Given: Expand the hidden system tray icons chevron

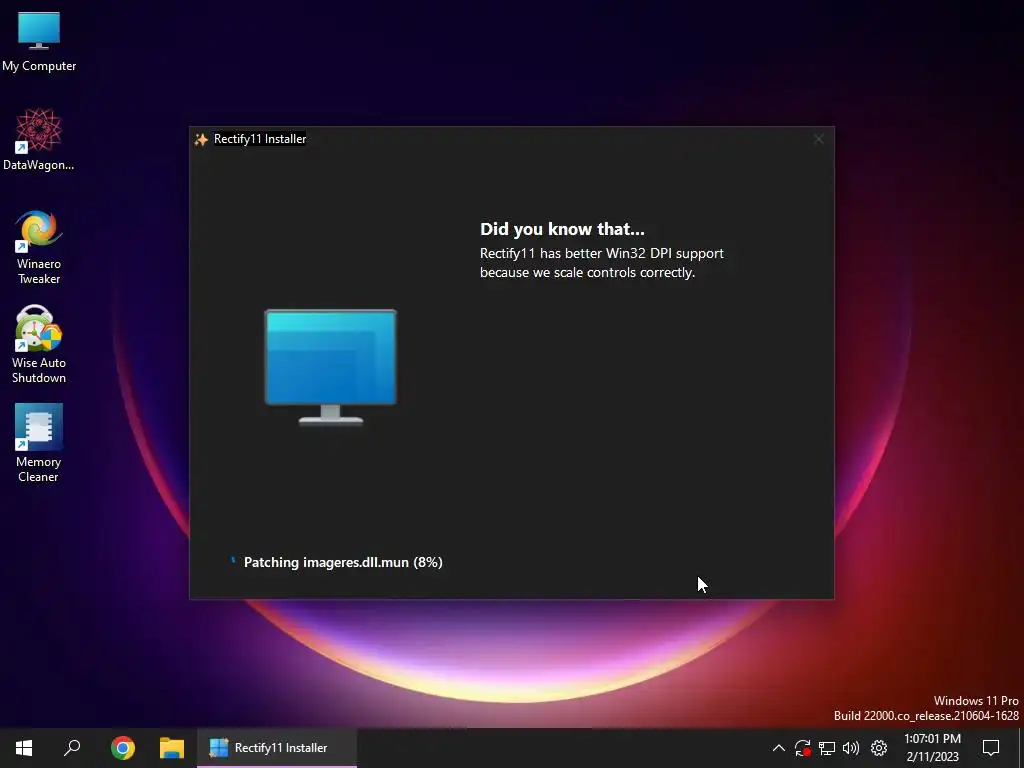Looking at the screenshot, I should [x=778, y=748].
